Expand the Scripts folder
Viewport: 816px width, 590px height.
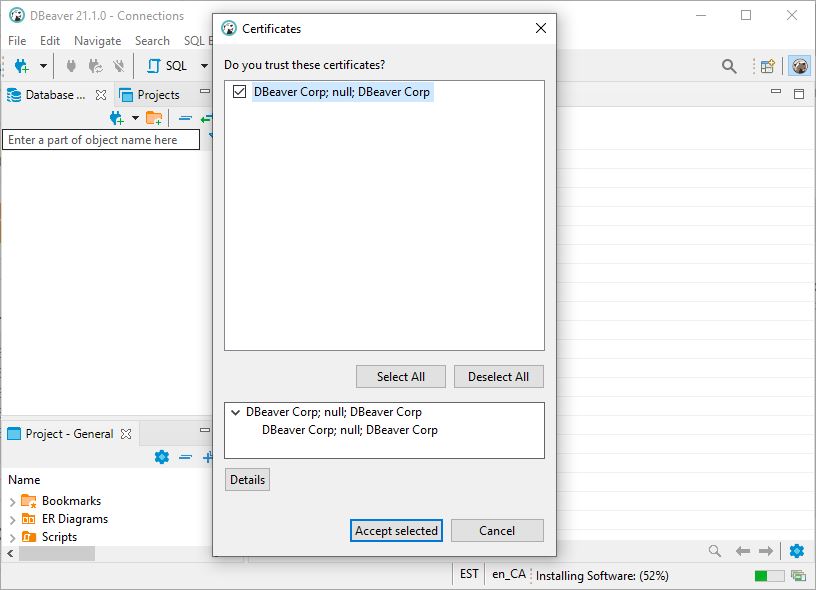(12, 538)
